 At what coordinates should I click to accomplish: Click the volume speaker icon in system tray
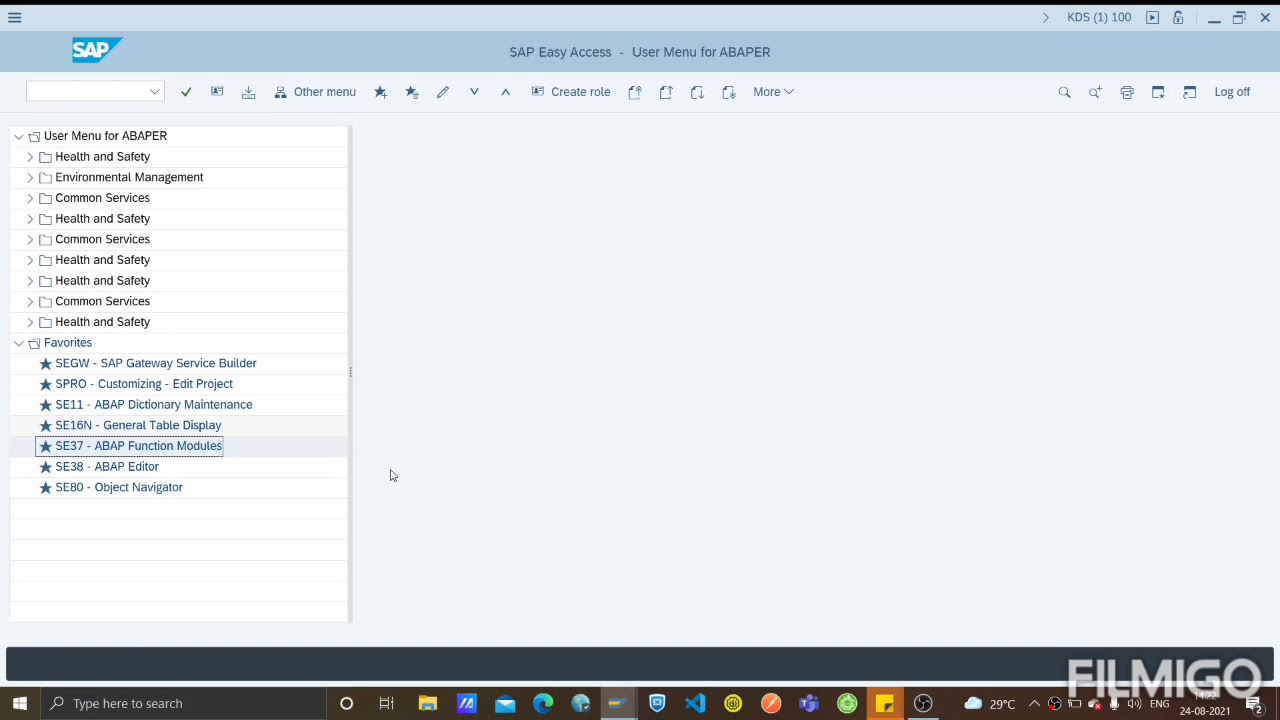(1134, 704)
